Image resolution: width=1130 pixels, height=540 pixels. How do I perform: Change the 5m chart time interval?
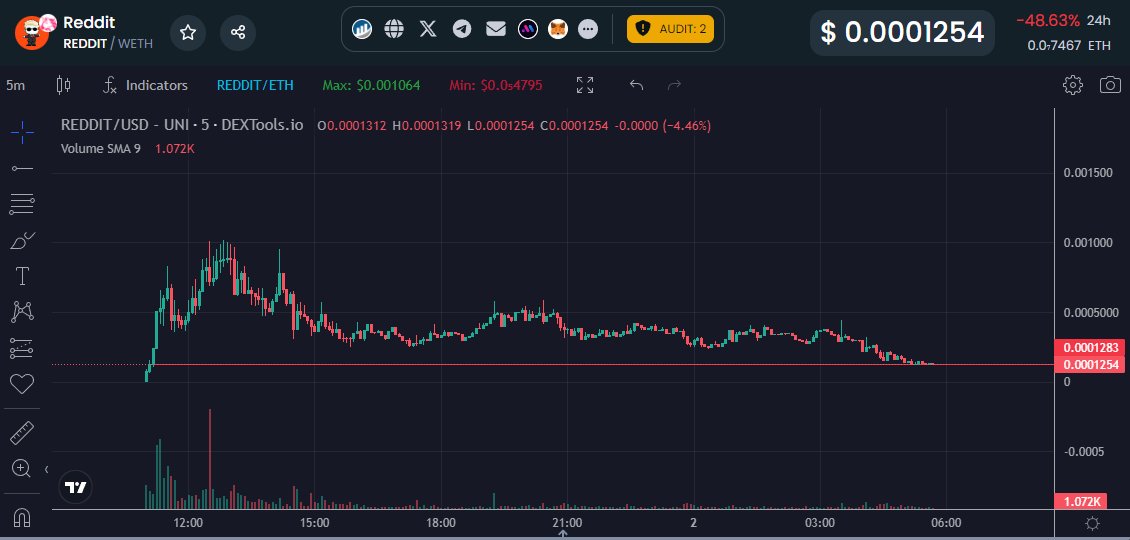[x=16, y=86]
